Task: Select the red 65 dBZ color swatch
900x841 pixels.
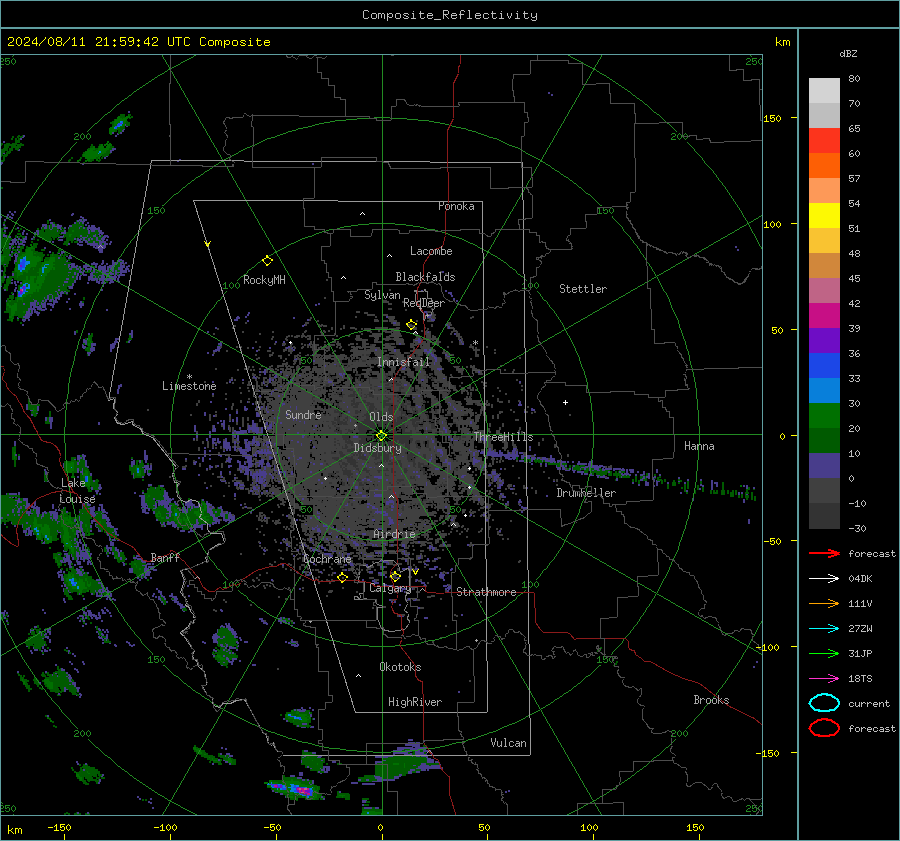Action: click(x=824, y=140)
